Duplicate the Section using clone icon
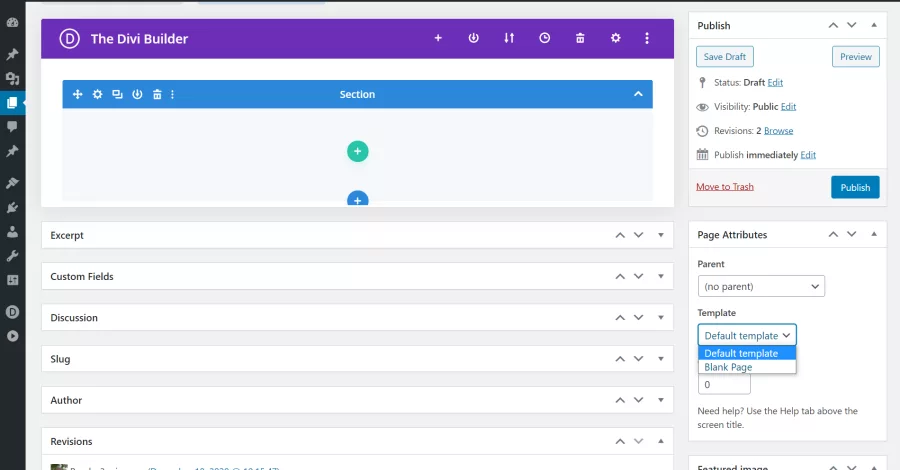Screen dimensions: 900x470 click(x=117, y=94)
